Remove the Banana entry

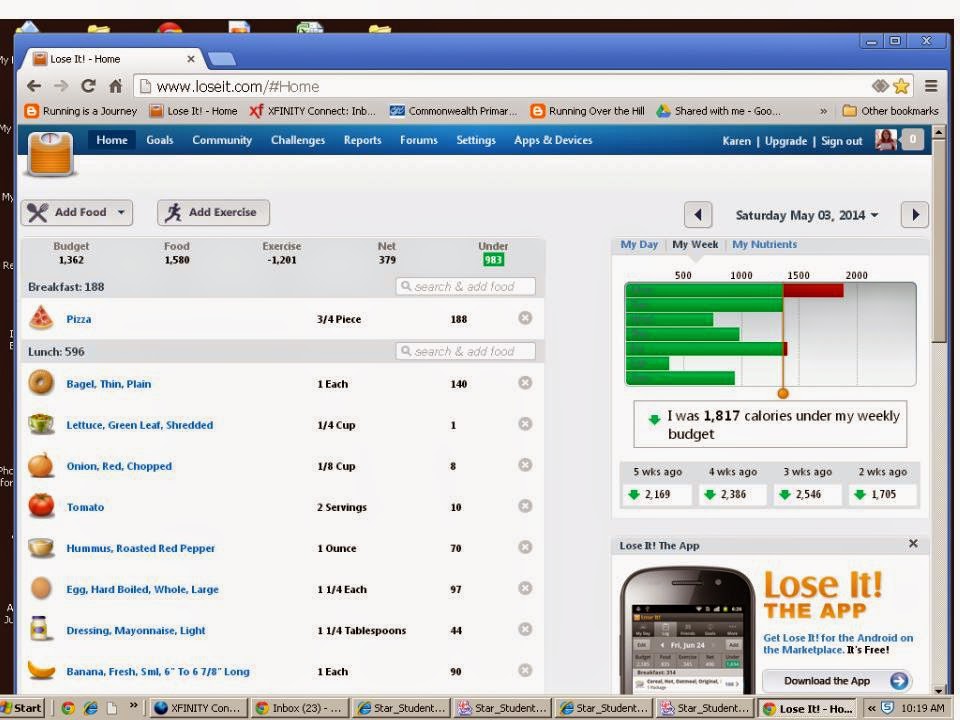[525, 670]
